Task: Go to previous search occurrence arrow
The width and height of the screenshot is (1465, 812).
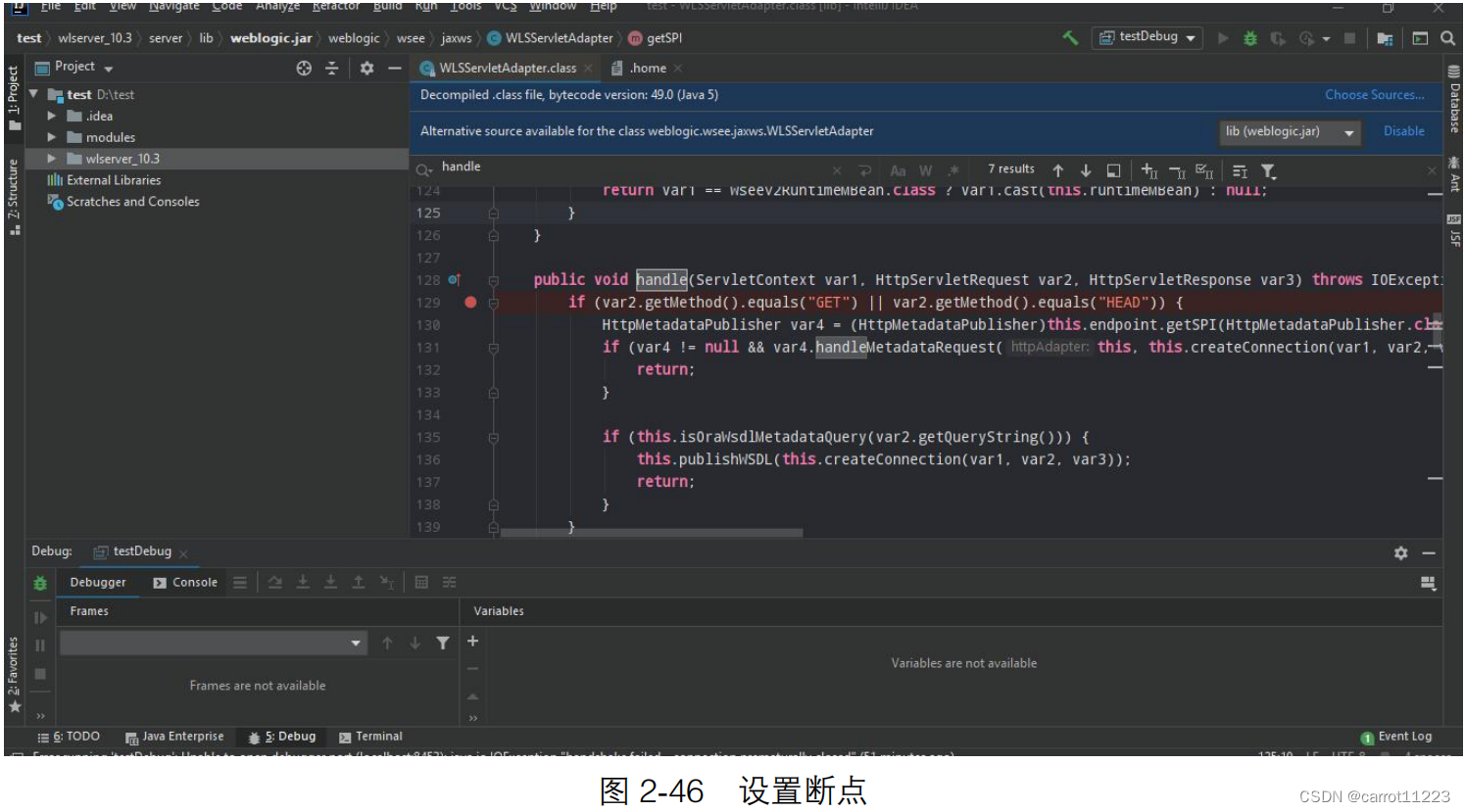Action: coord(1057,170)
